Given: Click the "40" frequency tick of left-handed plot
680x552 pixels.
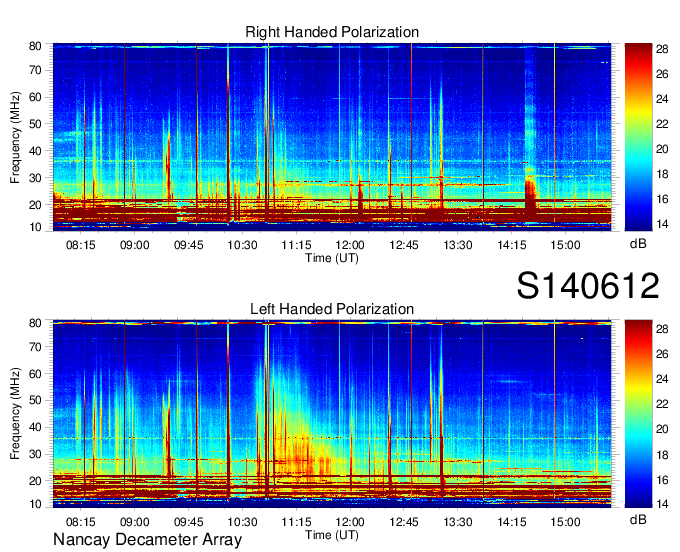Looking at the screenshot, I should pos(35,427).
